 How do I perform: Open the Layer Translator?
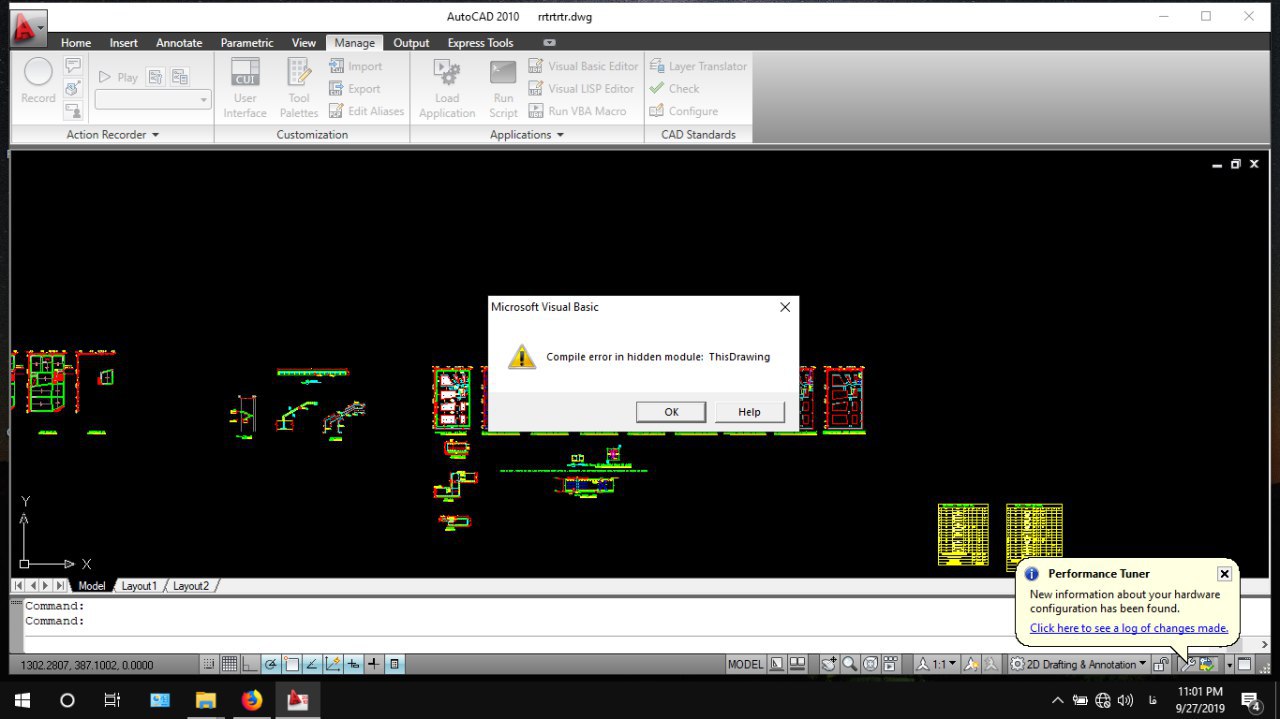698,66
